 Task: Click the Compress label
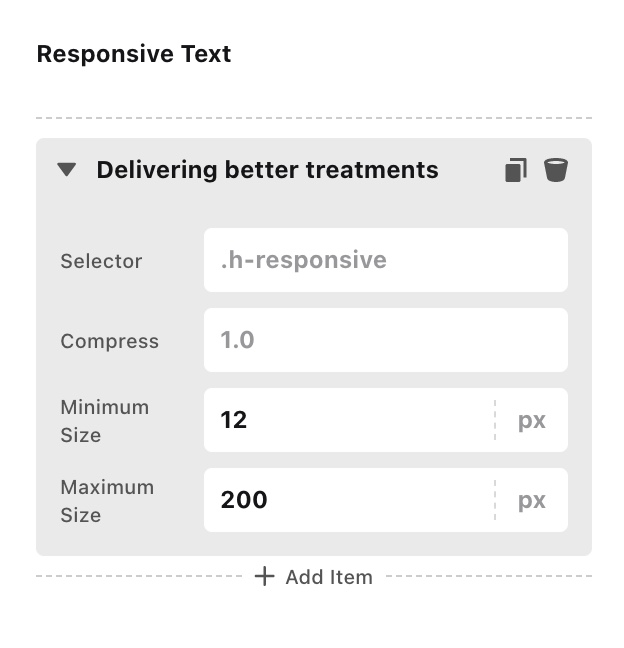coord(110,341)
